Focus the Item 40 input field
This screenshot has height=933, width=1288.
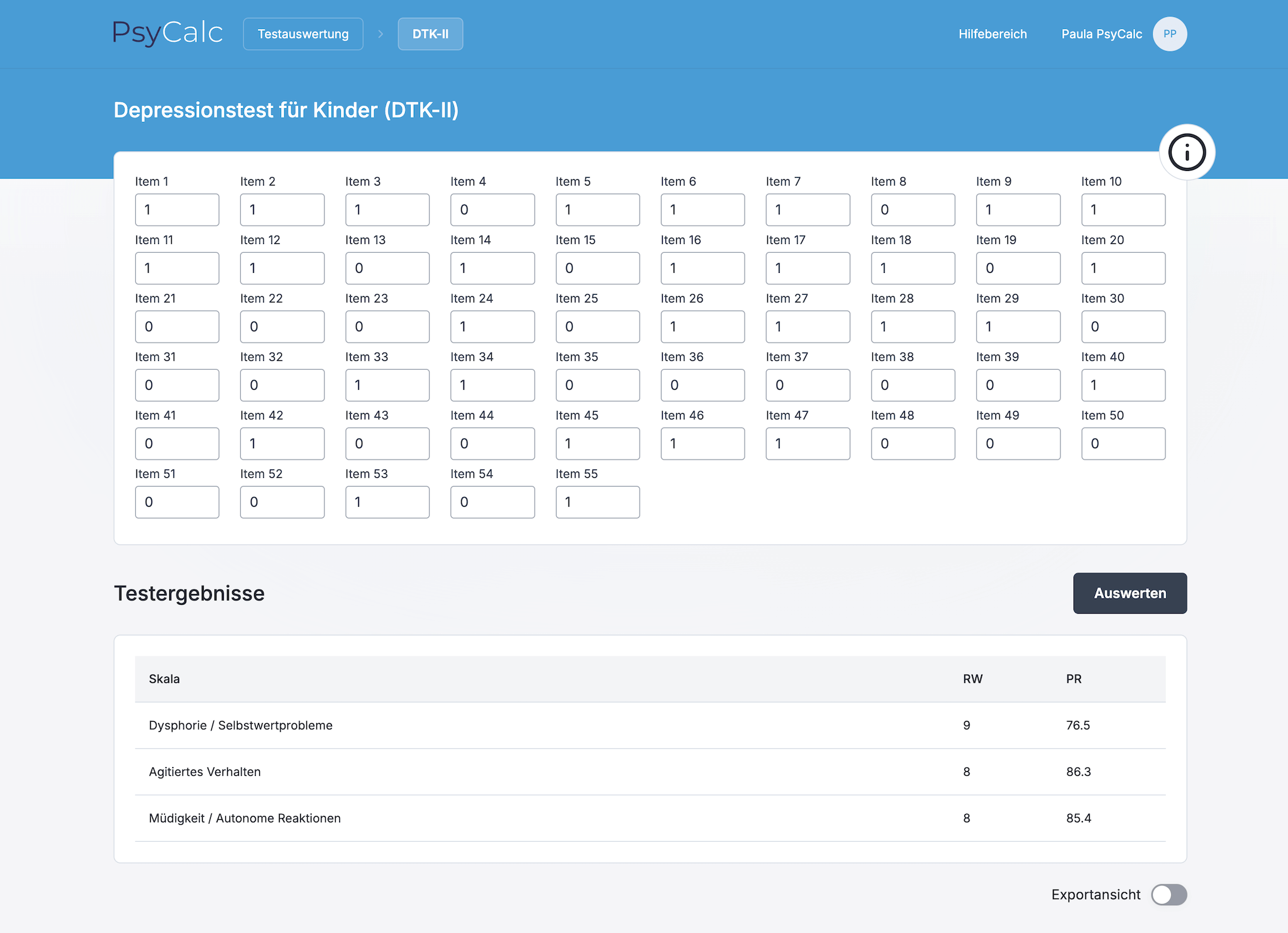[x=1123, y=385]
